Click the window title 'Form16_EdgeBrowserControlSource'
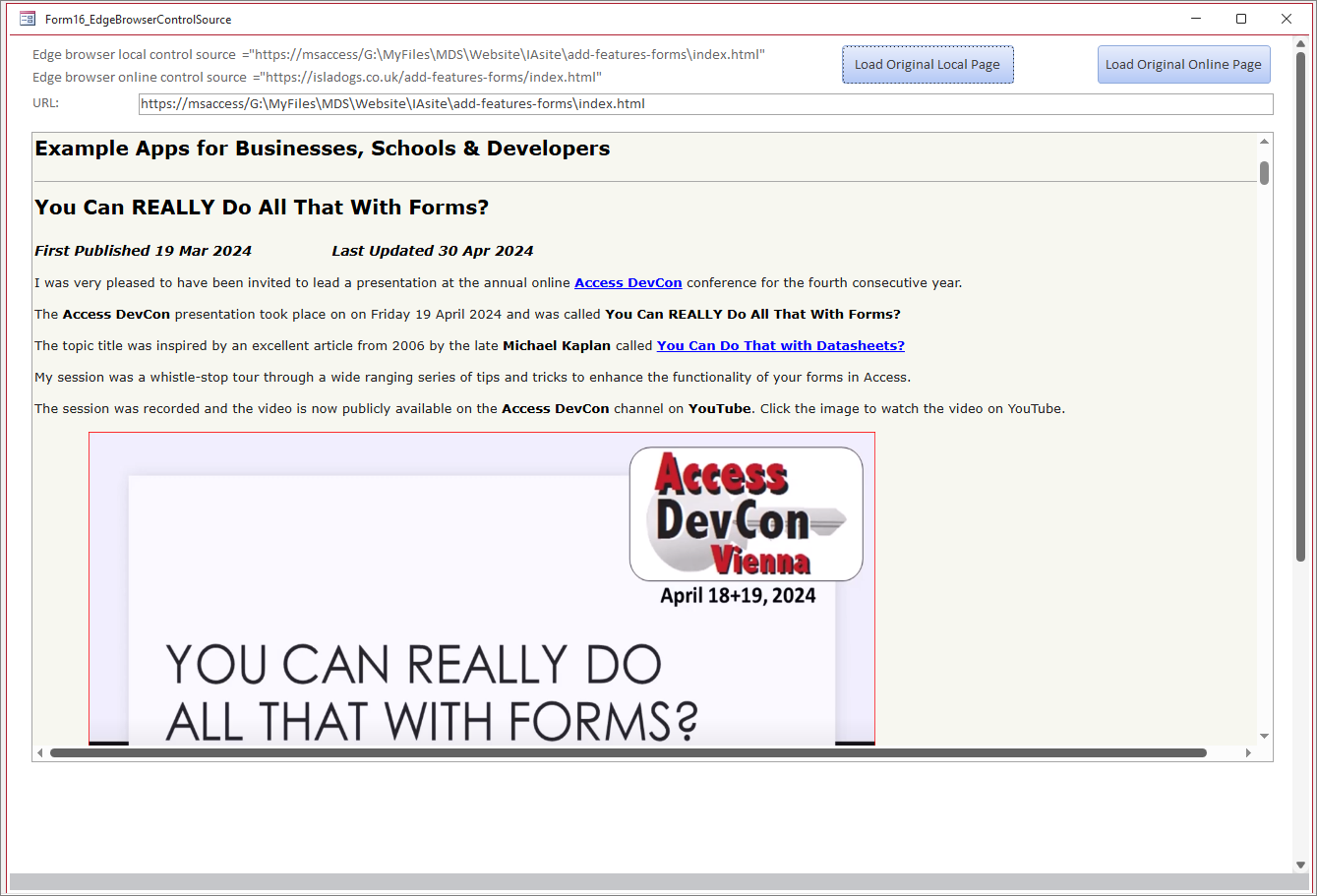 [x=139, y=19]
